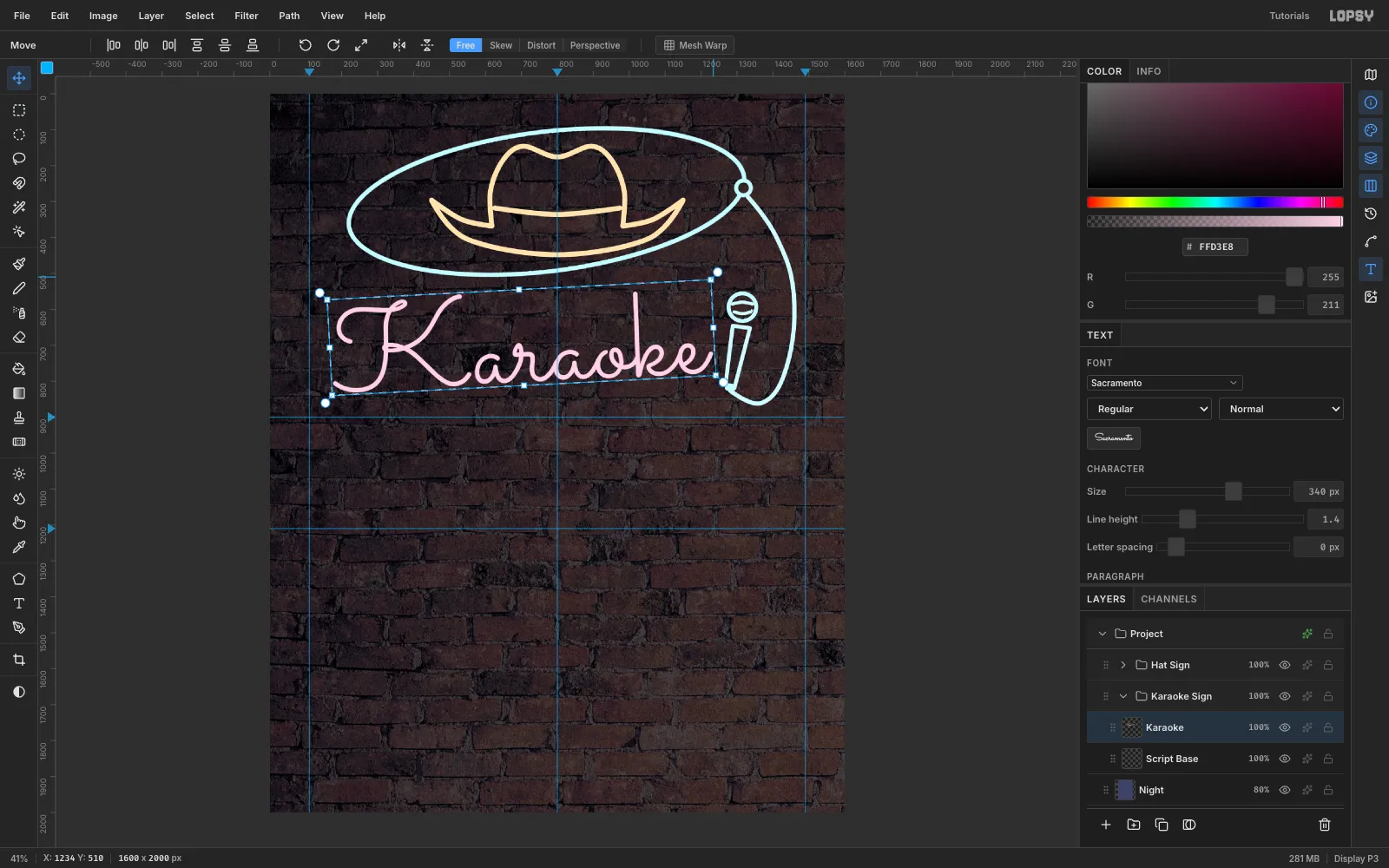Delete layer with the trash icon
Screen dimensions: 1389x868
pos(1325,825)
